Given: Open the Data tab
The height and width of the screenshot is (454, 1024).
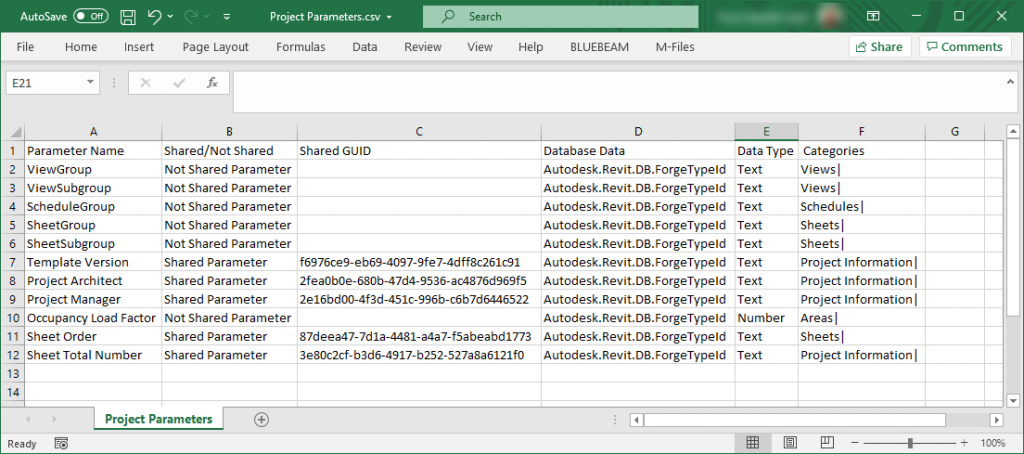Looking at the screenshot, I should click(364, 47).
